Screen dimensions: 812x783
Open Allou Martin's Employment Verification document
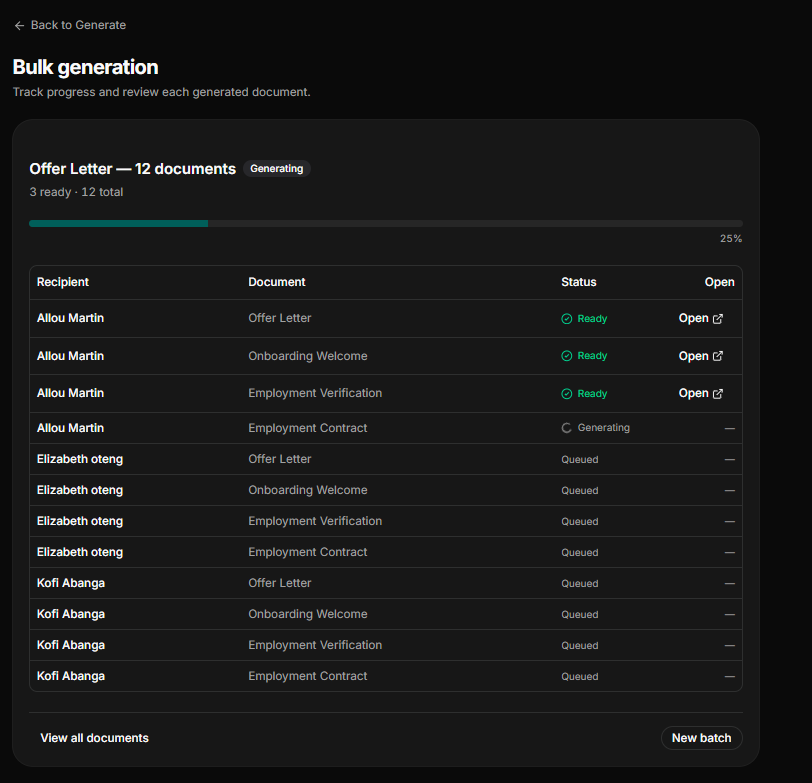click(x=701, y=394)
